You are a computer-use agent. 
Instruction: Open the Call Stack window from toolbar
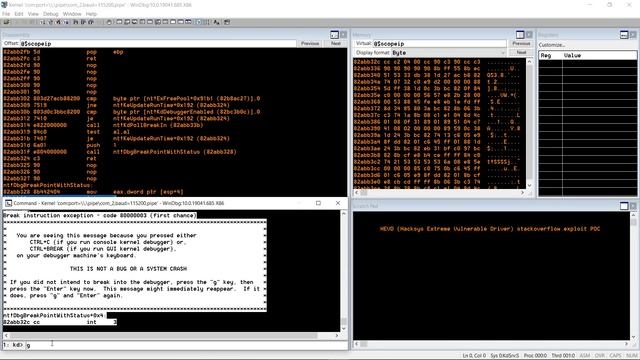158,22
